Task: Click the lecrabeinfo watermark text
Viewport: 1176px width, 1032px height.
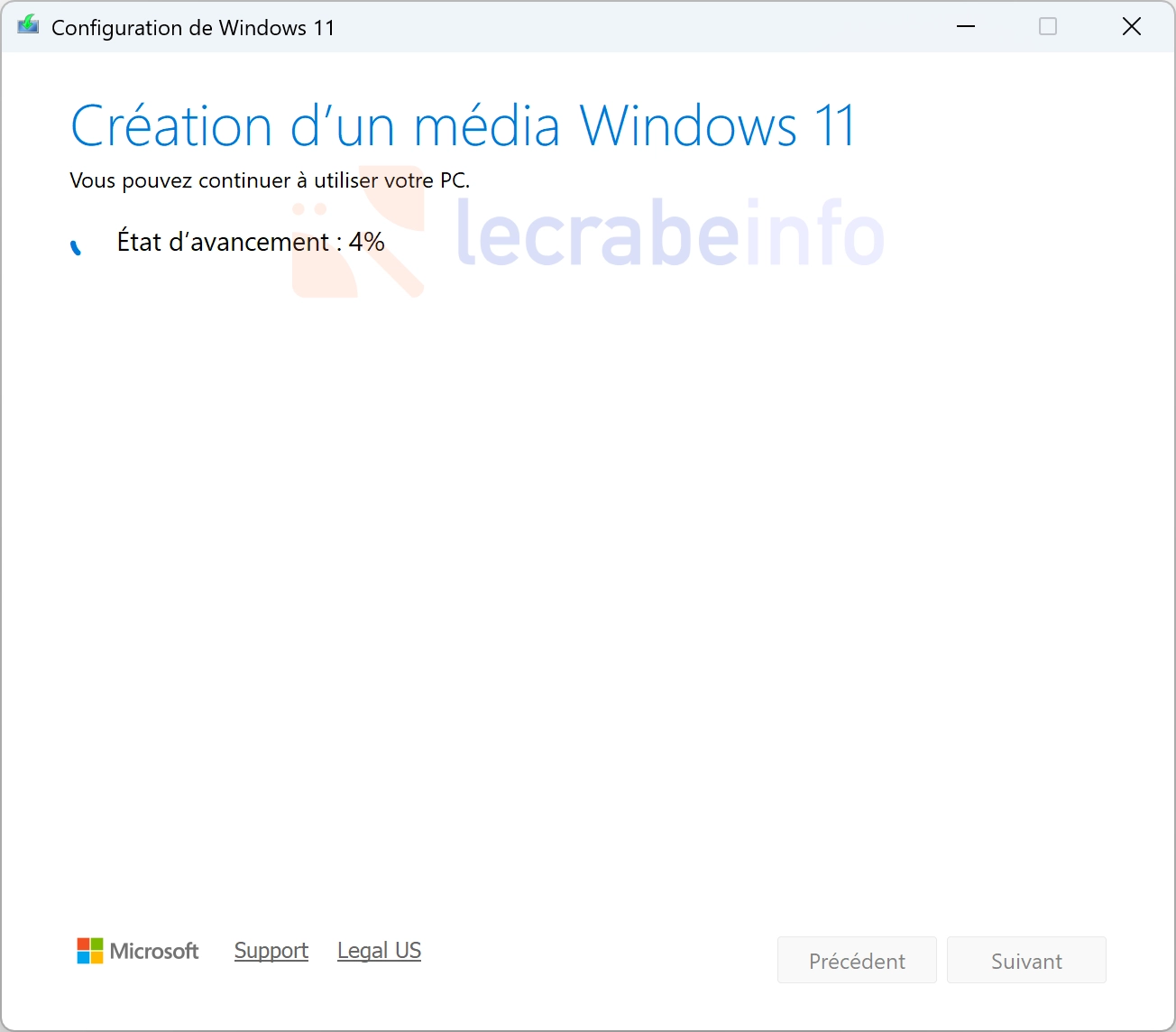Action: coord(669,235)
